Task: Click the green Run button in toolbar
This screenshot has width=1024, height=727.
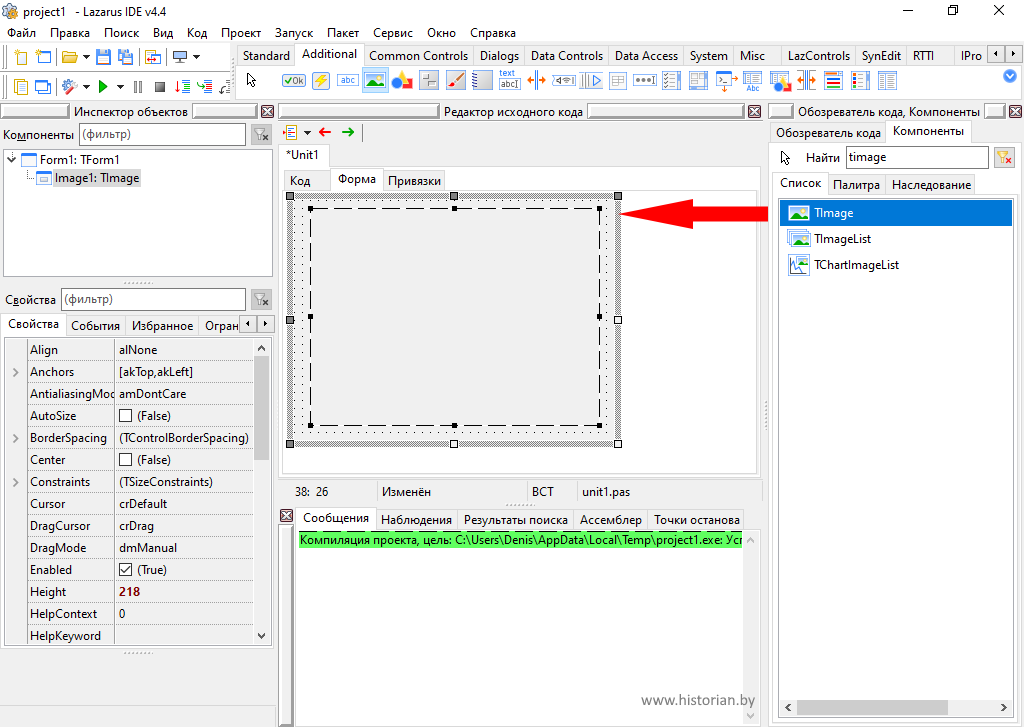Action: coord(103,87)
